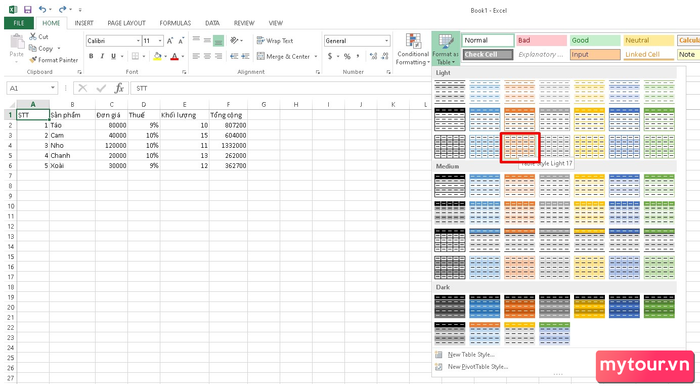Click column header G
Viewport: 700px width, 390px height.
263,104
